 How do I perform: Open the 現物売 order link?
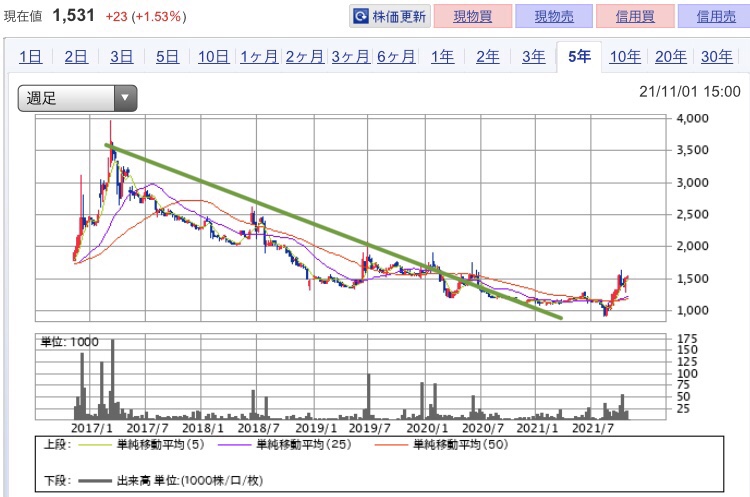coord(554,16)
